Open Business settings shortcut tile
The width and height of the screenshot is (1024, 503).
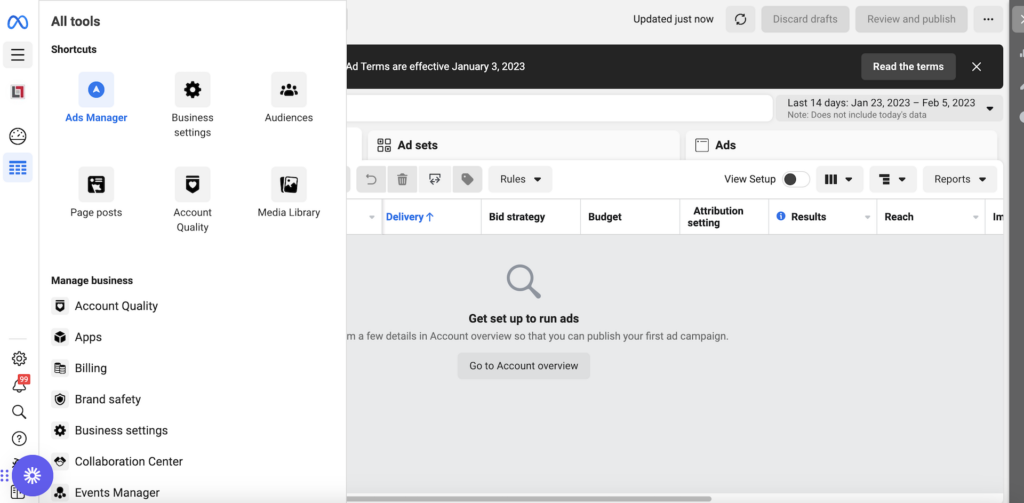[192, 105]
